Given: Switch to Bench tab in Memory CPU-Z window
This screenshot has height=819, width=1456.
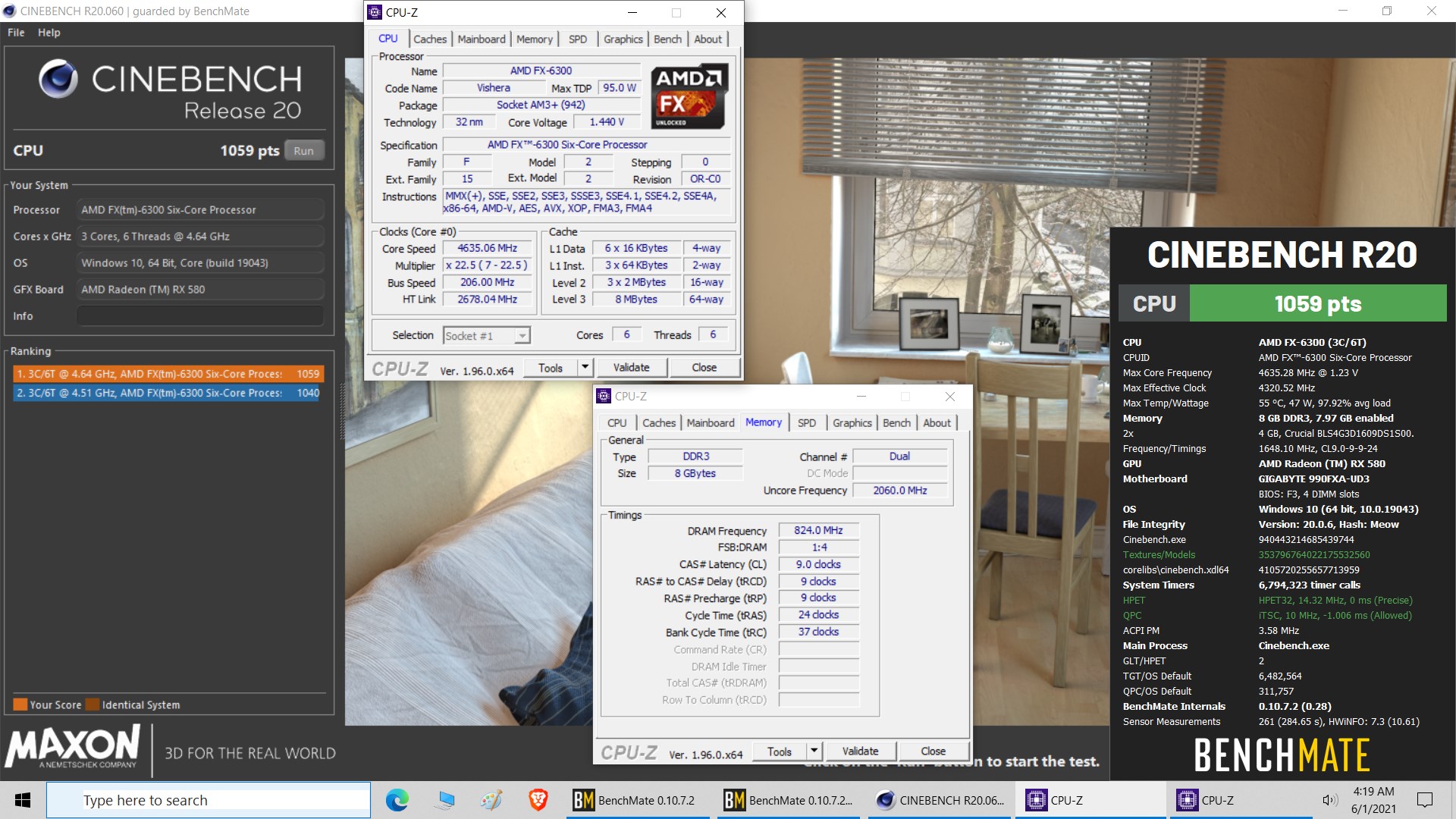Looking at the screenshot, I should (897, 423).
